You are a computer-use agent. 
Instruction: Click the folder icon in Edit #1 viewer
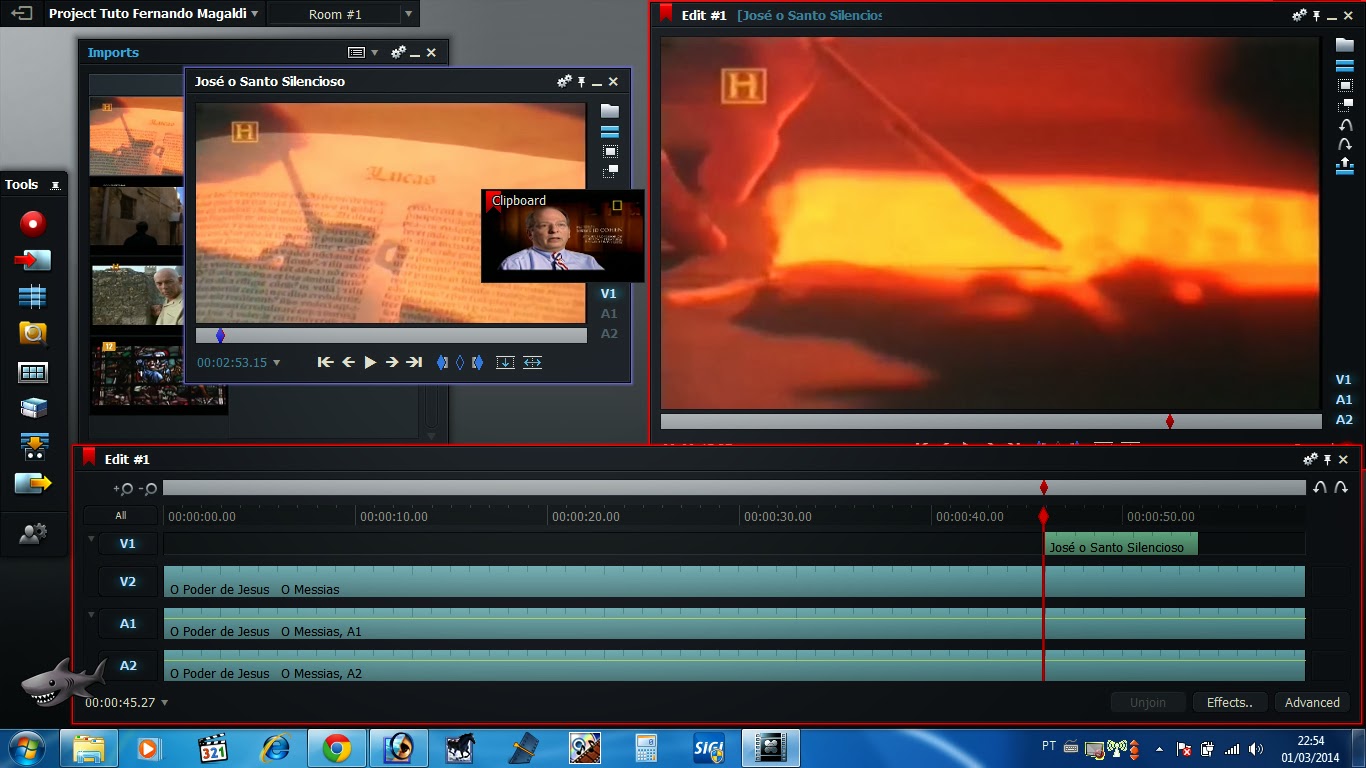point(1345,45)
